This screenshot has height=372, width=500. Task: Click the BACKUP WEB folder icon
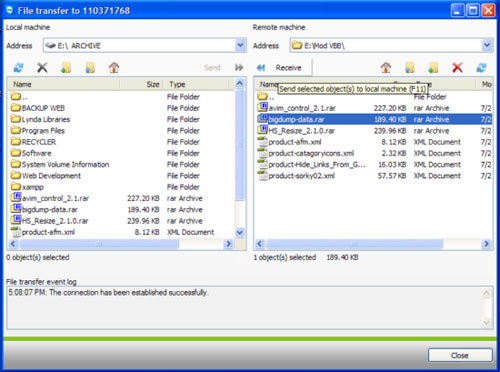16,108
